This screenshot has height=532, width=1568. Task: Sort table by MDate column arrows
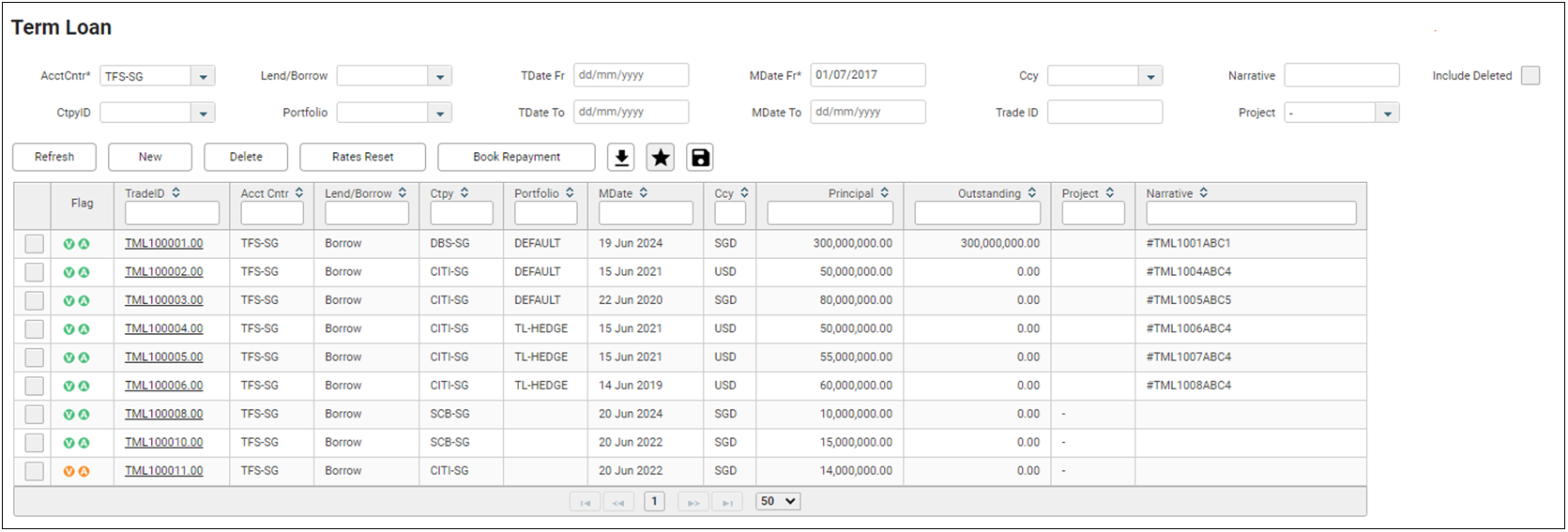point(644,193)
